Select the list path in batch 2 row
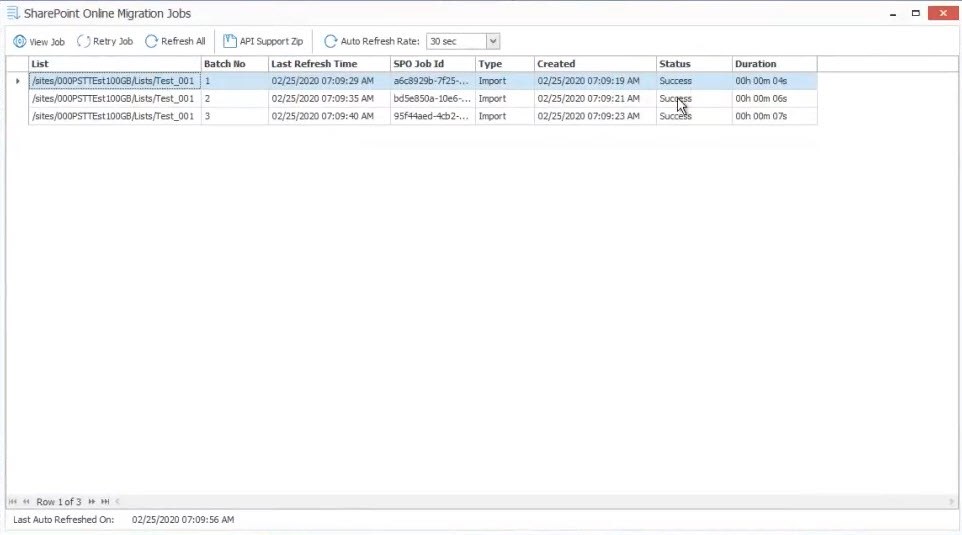962x535 pixels. (115, 99)
